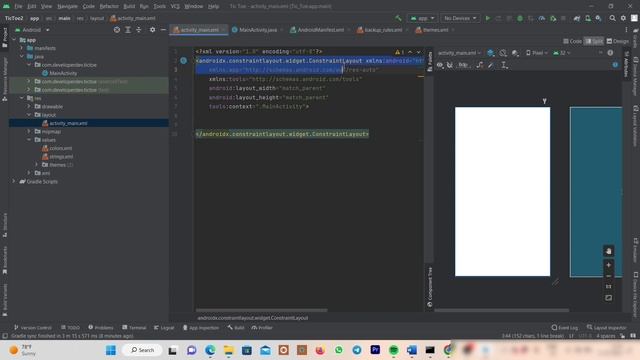Open the Navigate menu

67,7
